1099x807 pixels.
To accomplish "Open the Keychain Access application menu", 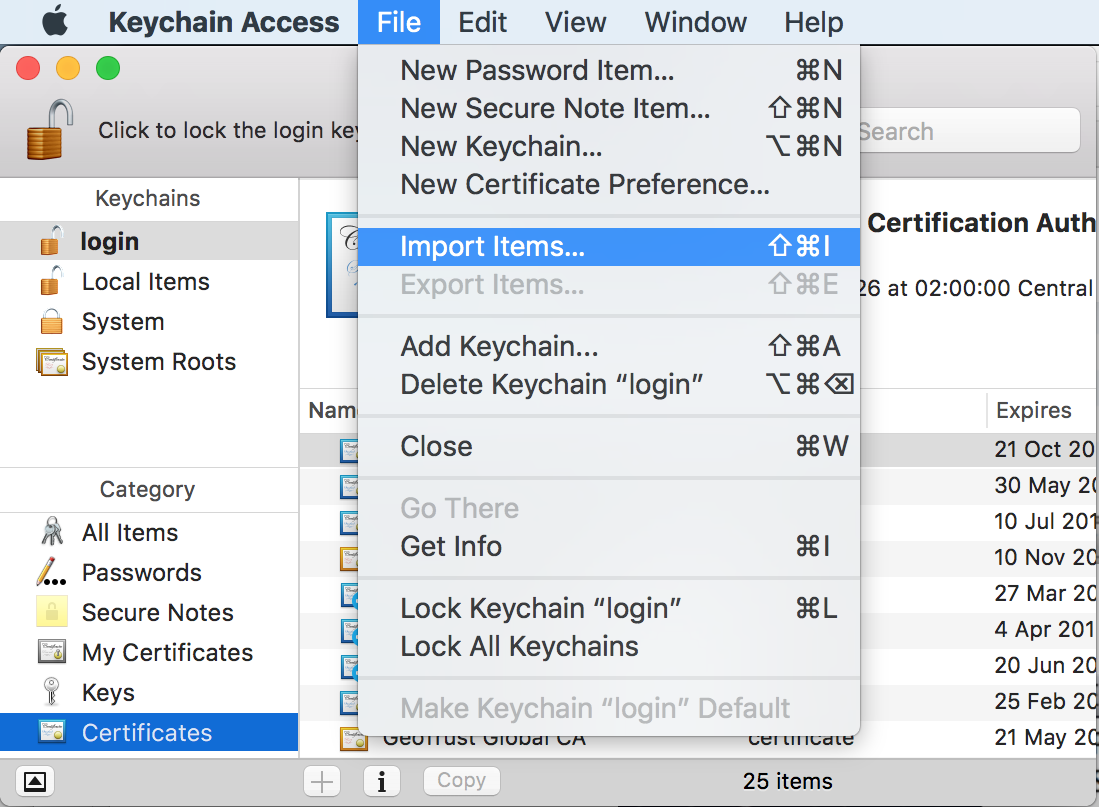I will (224, 22).
